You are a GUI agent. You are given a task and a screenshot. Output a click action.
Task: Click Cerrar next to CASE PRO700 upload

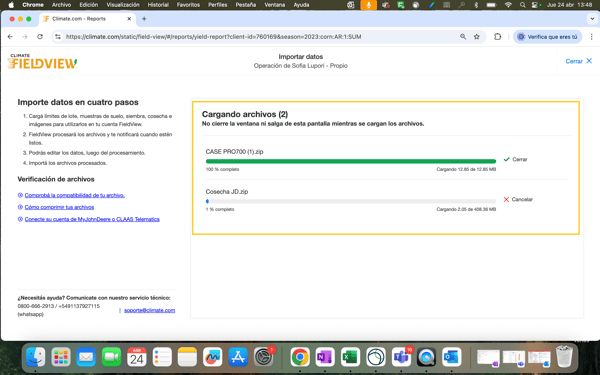(x=515, y=159)
